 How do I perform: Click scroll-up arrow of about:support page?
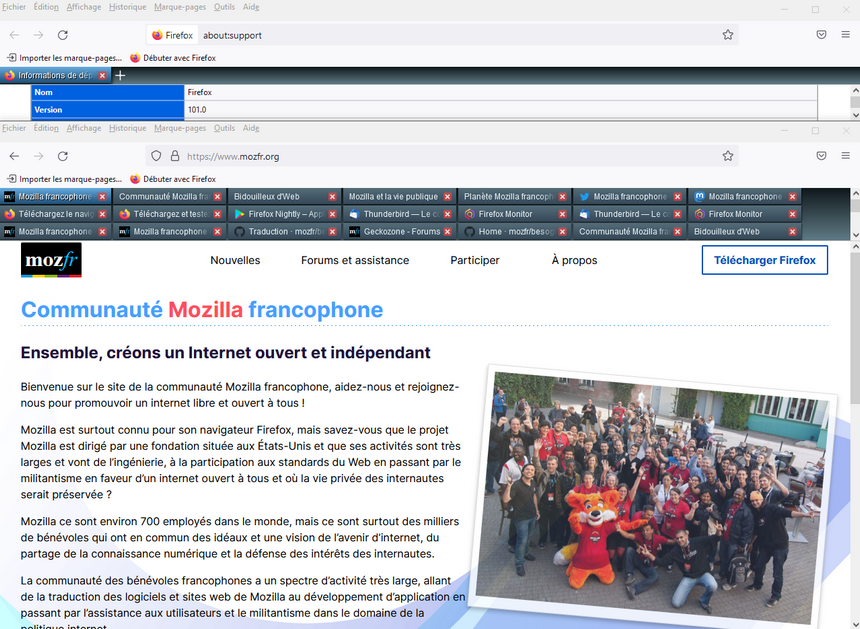pyautogui.click(x=855, y=90)
